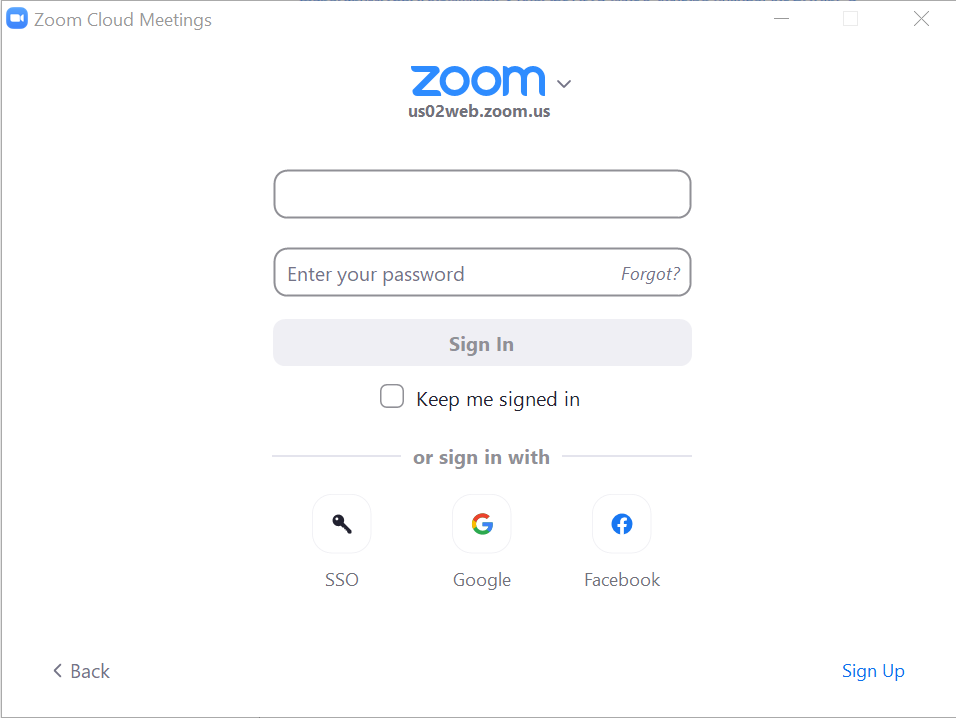Select the SSO key icon
The image size is (956, 718).
[341, 523]
